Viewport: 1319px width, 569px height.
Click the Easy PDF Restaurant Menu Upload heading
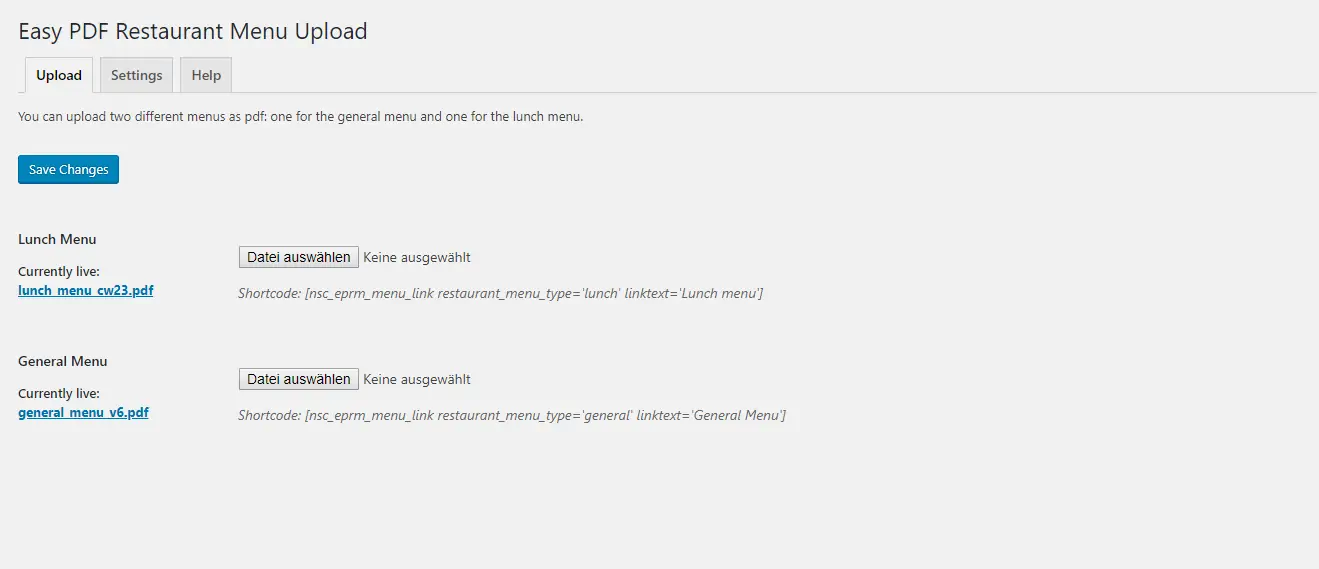(x=193, y=31)
